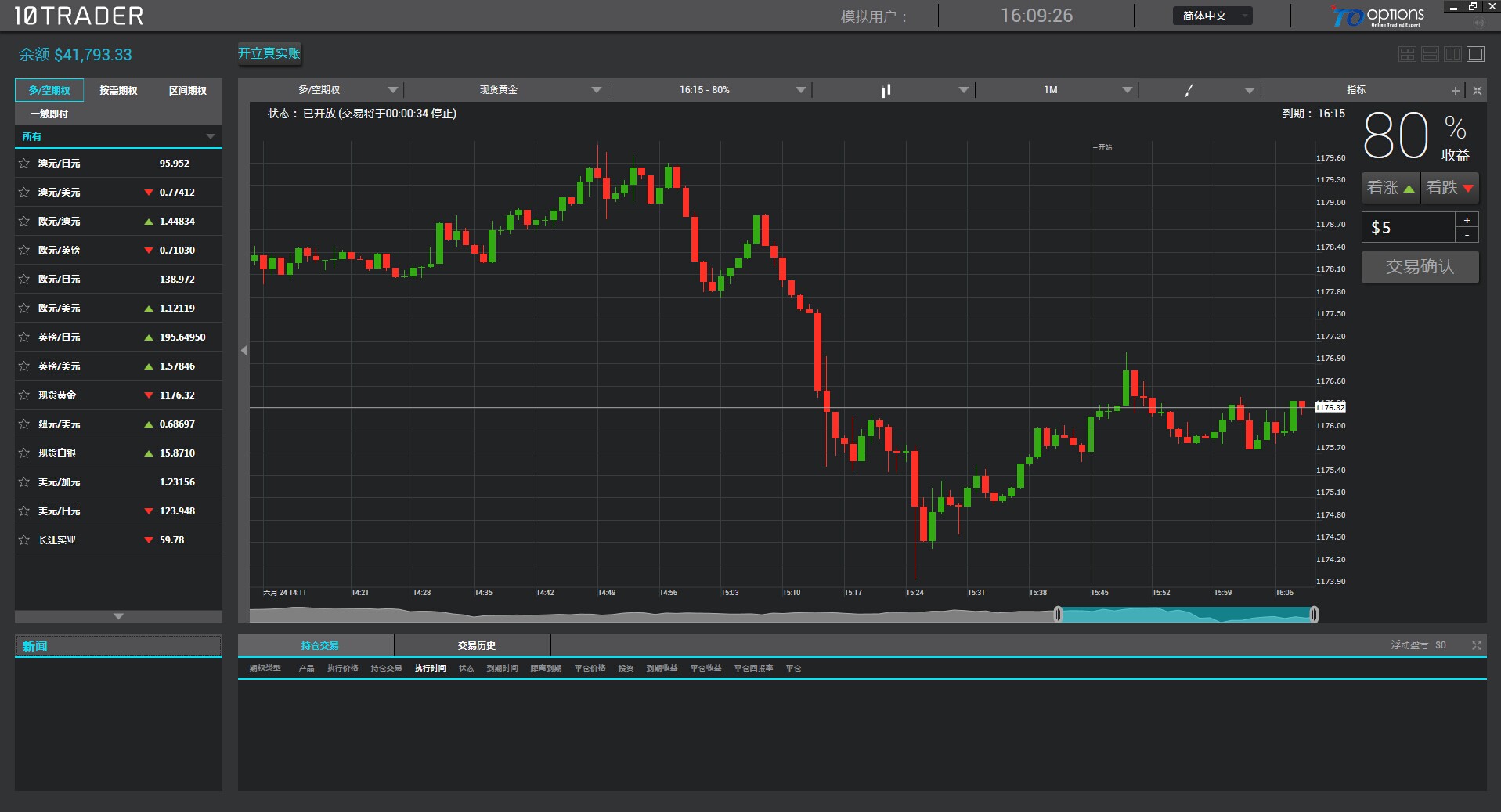The image size is (1501, 812).
Task: Click the plus icon next to 指标
Action: (x=1456, y=91)
